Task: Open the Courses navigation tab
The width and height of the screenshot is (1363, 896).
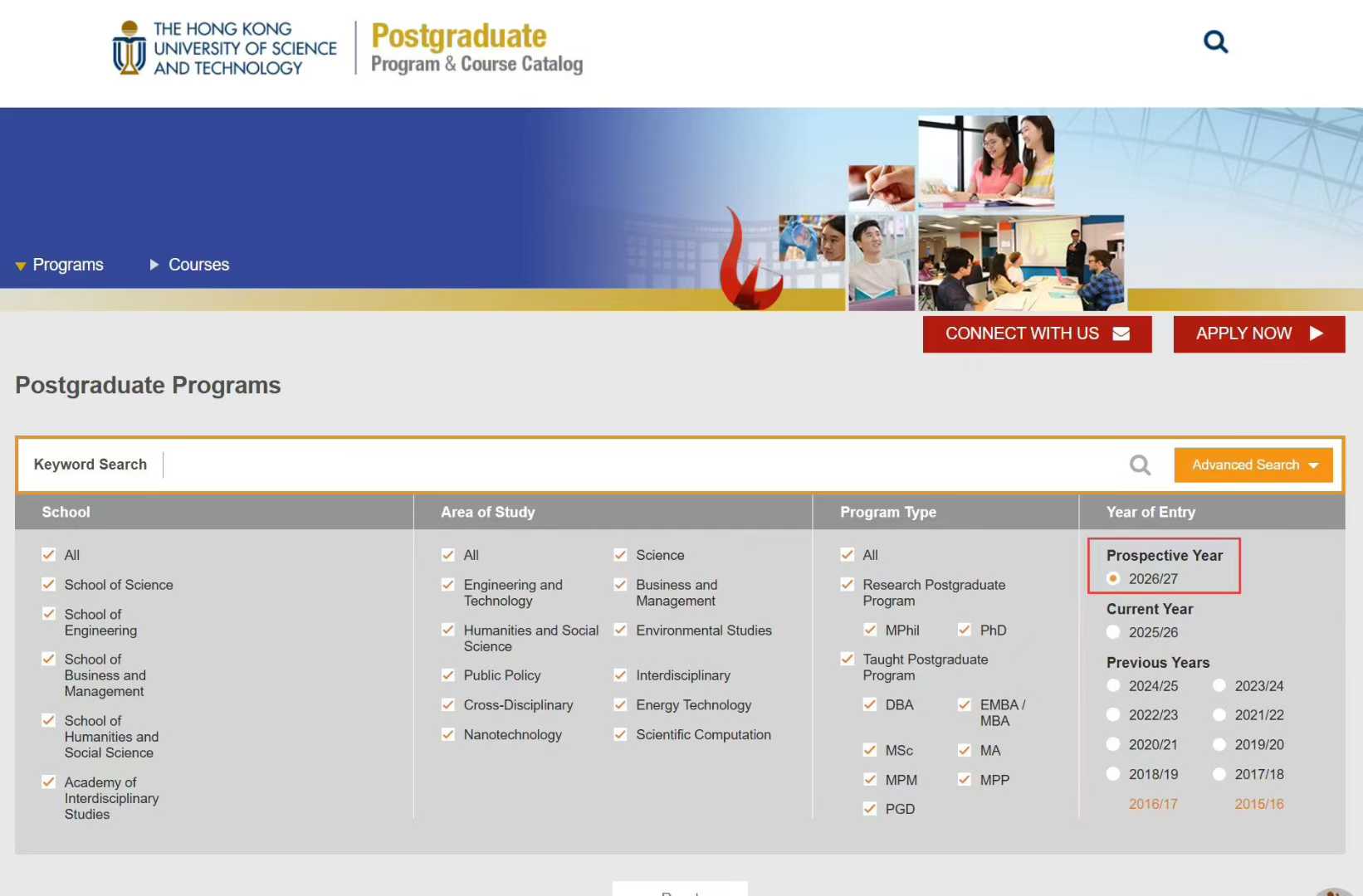Action: point(198,265)
